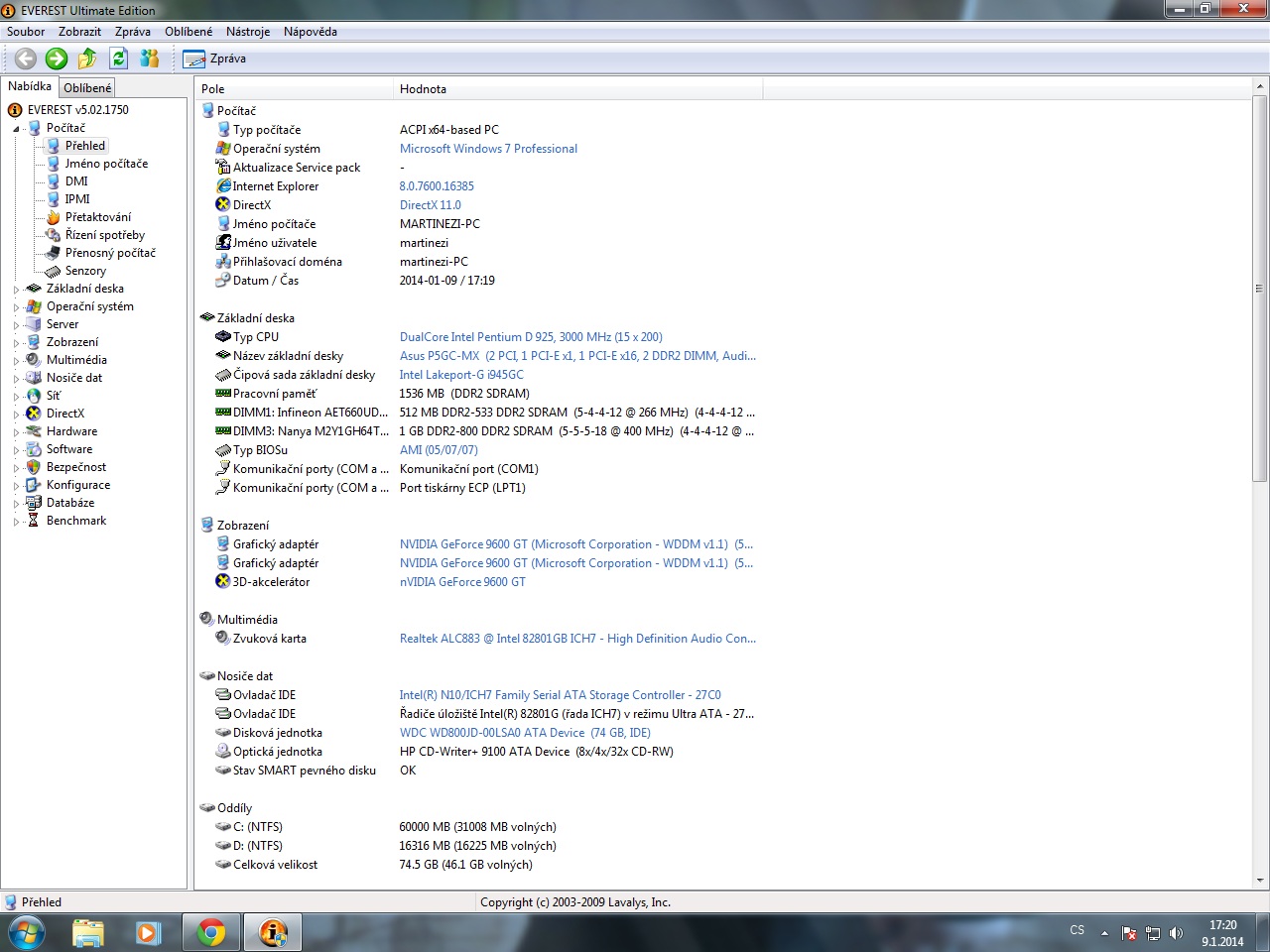
Task: Select Jméno počítače tree item
Action: (106, 164)
